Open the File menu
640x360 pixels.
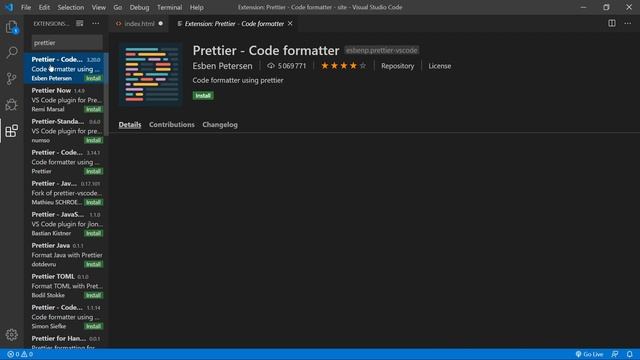tap(26, 7)
